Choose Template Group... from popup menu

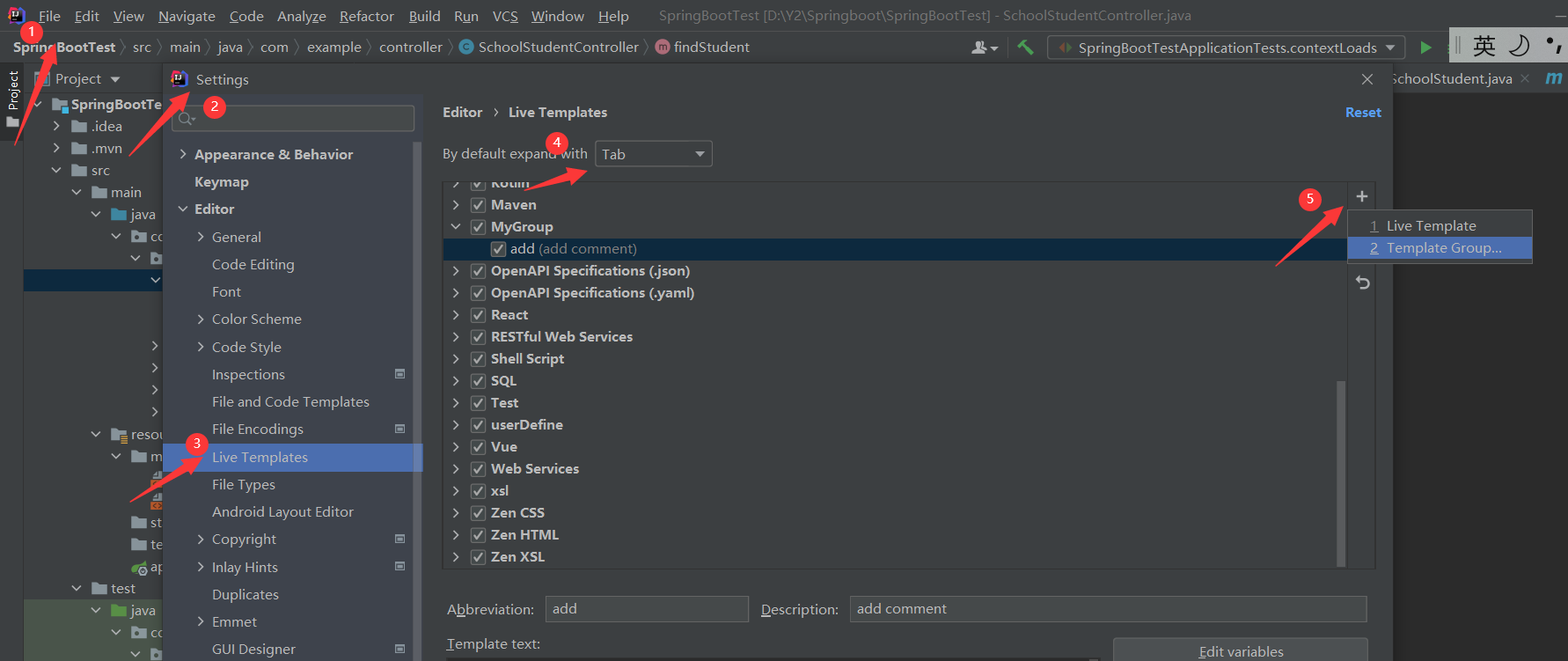click(1440, 248)
